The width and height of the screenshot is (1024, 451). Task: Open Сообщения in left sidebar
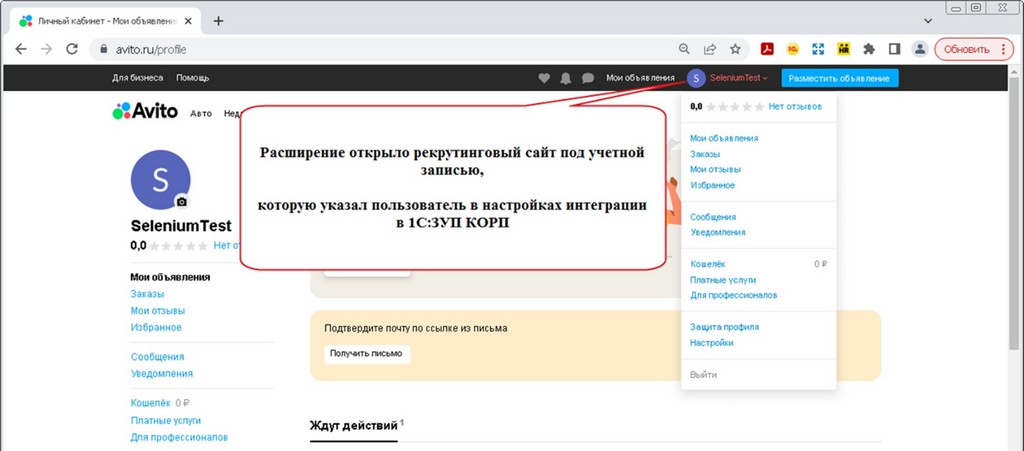157,357
